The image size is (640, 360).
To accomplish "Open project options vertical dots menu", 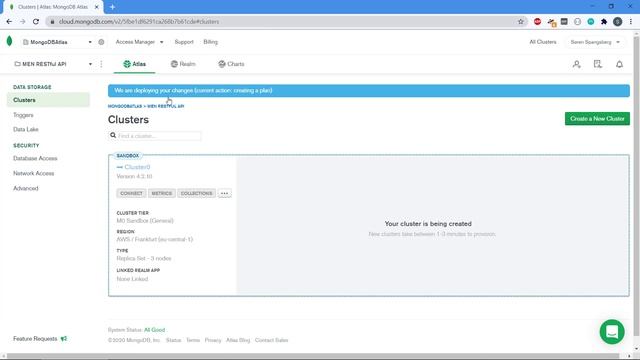I will [x=101, y=64].
